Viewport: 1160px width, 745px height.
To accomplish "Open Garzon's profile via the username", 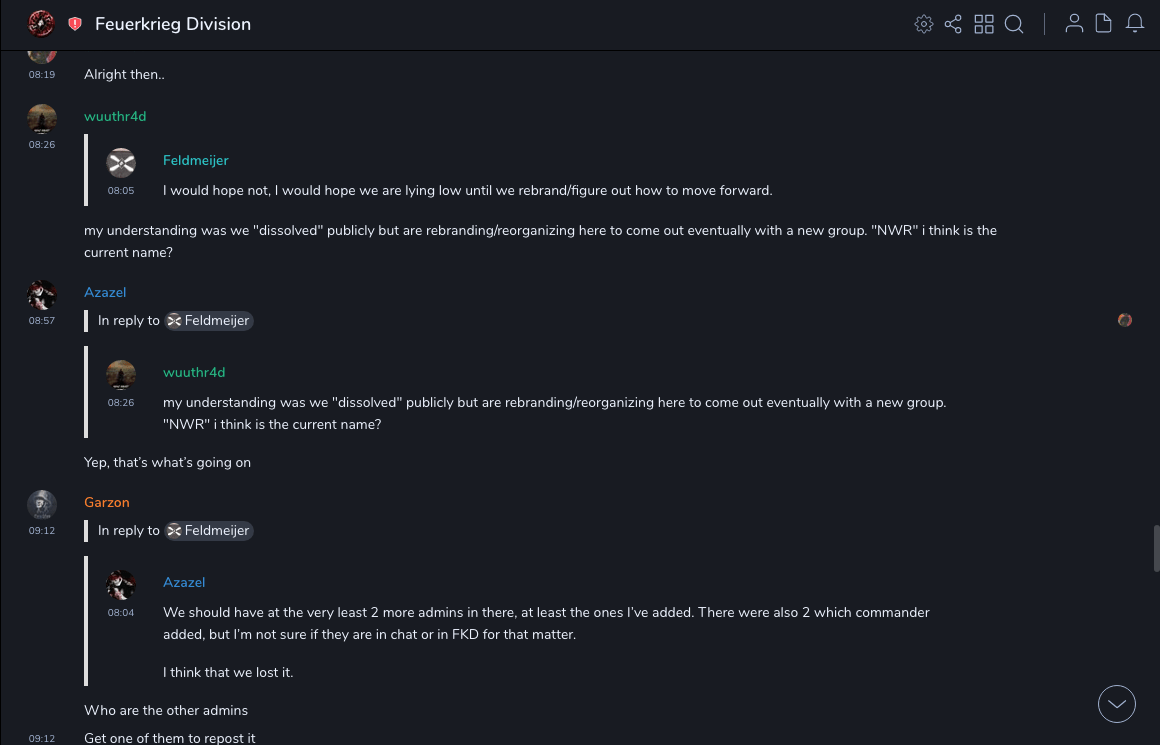I will [x=107, y=502].
